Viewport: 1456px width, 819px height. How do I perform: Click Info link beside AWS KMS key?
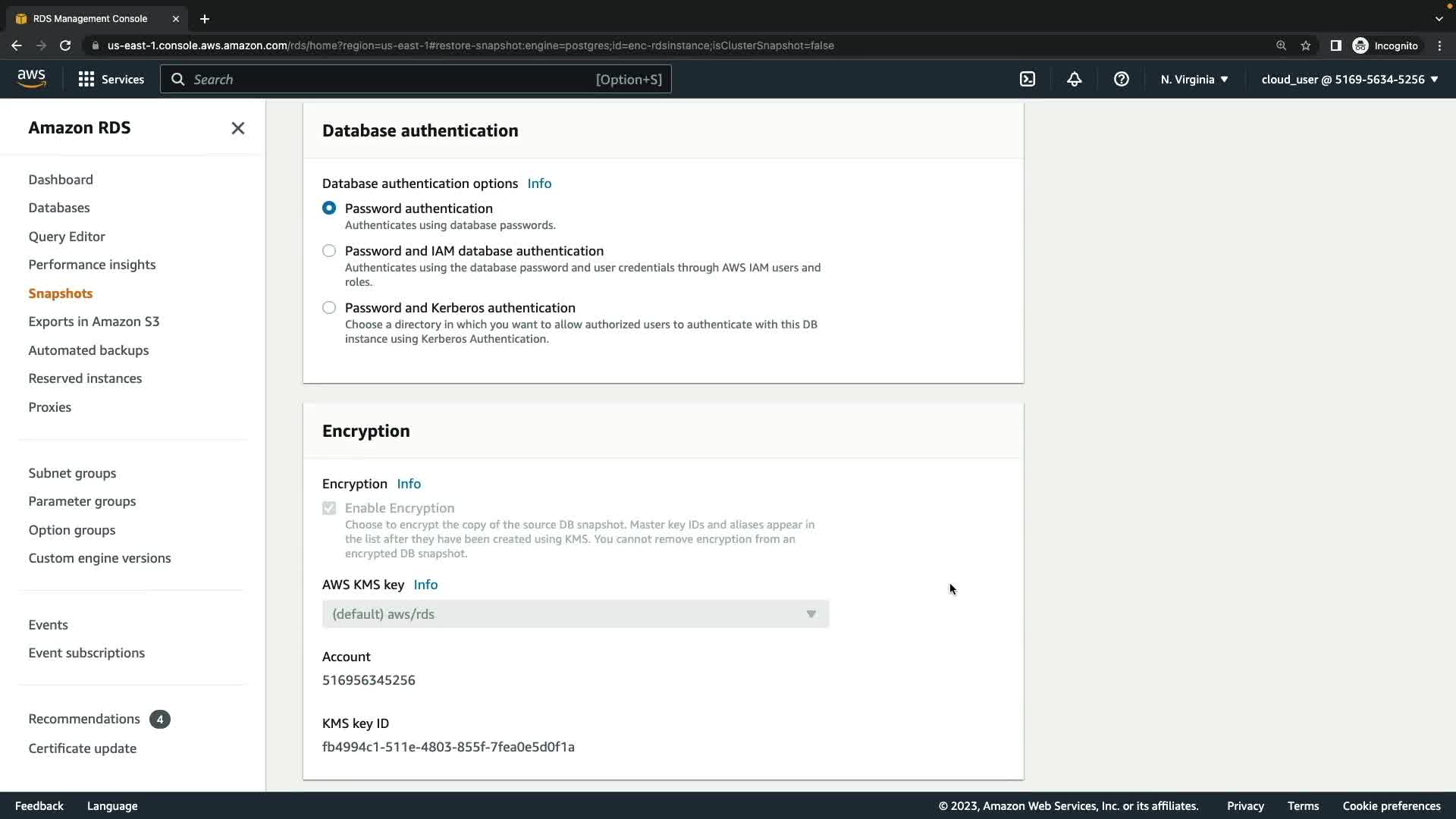(425, 584)
